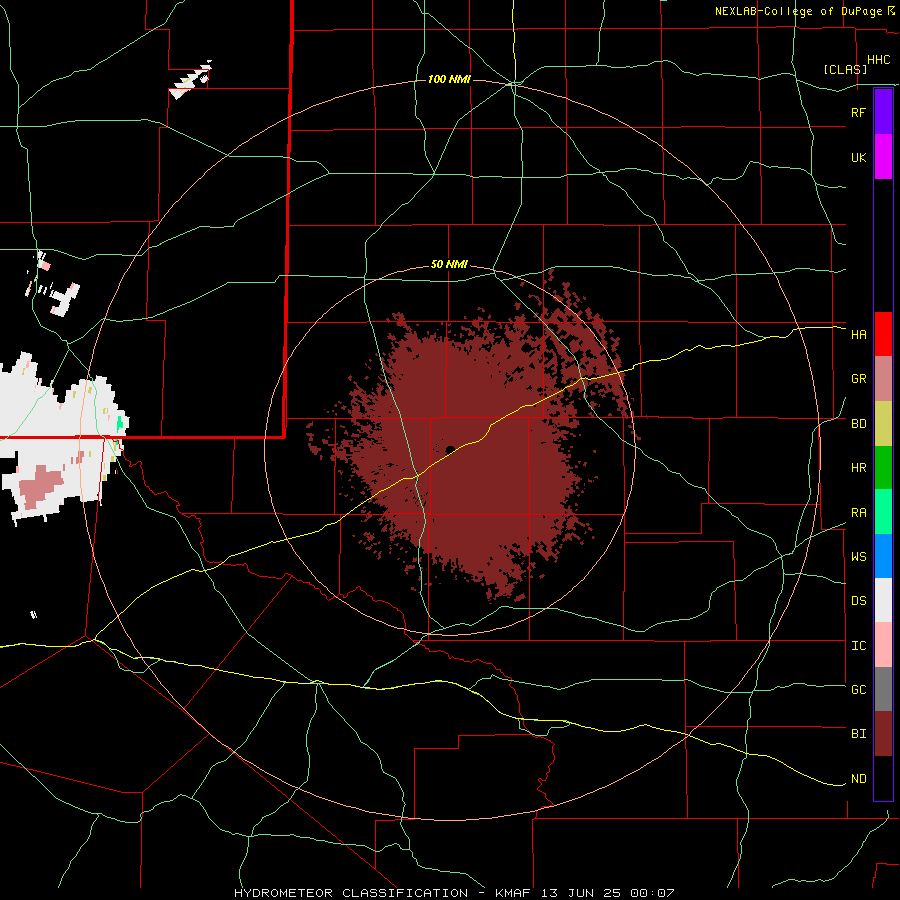Click the WS legend label

858,557
